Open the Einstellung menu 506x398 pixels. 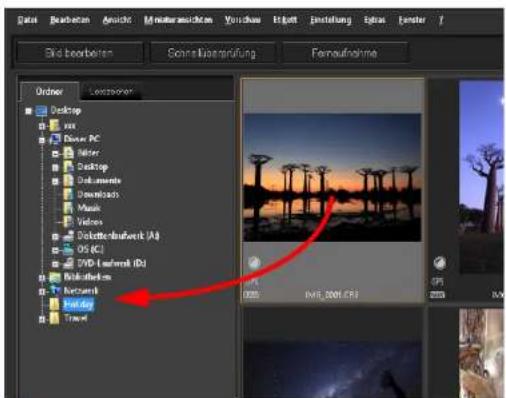(331, 20)
